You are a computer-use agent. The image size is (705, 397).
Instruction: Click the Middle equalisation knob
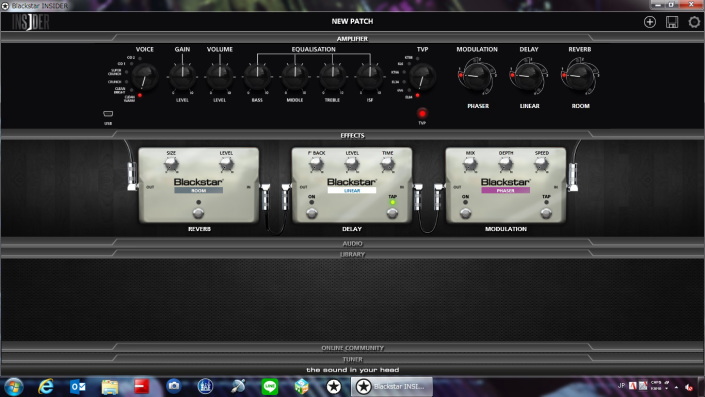295,76
